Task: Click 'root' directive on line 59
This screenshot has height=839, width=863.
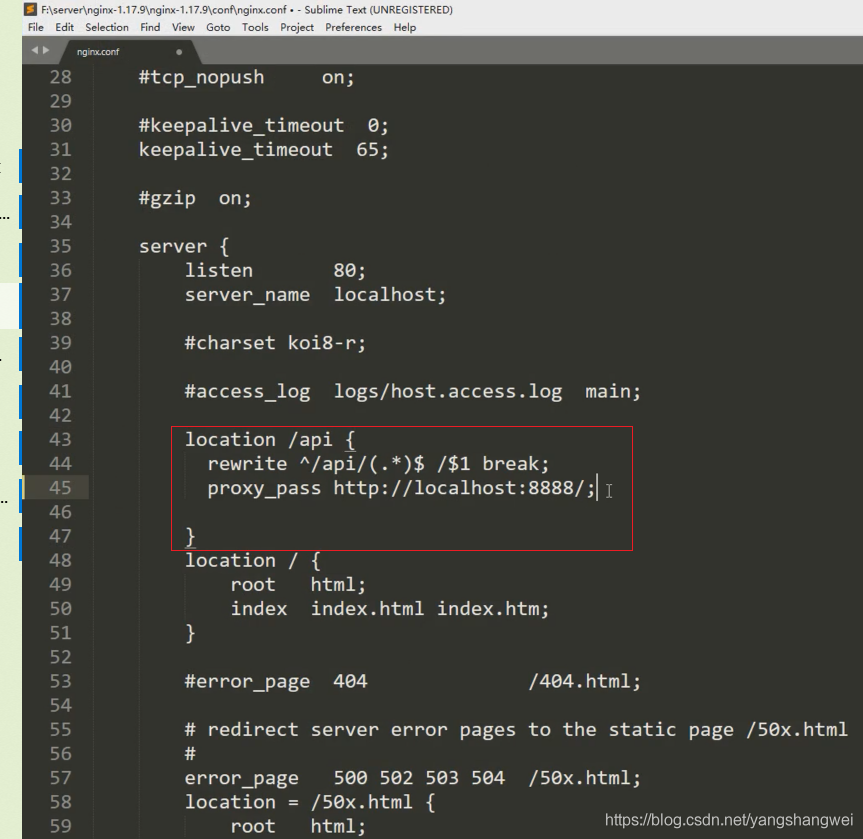Action: point(253,827)
